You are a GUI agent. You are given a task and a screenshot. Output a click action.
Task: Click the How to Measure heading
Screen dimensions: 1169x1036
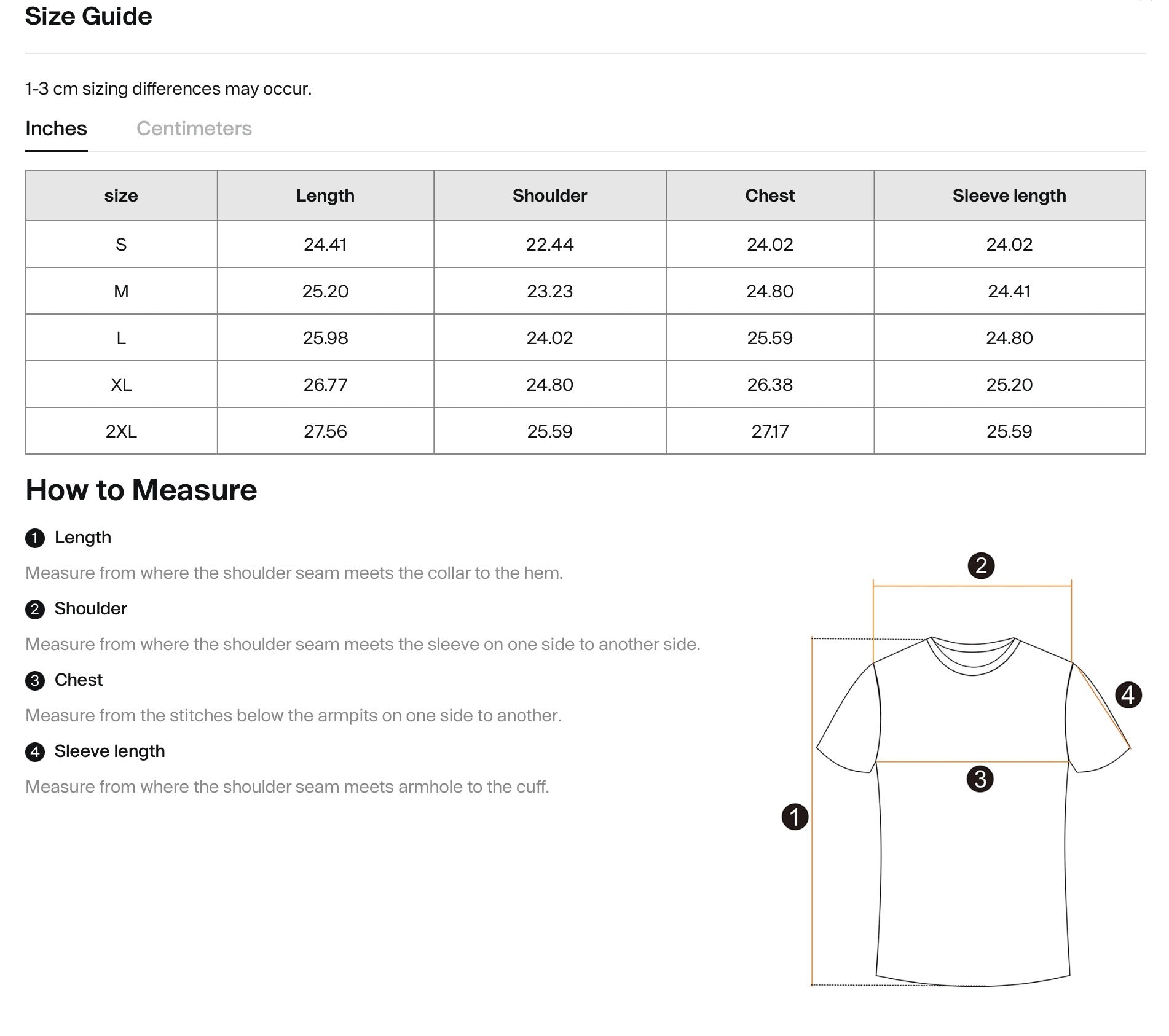(141, 490)
